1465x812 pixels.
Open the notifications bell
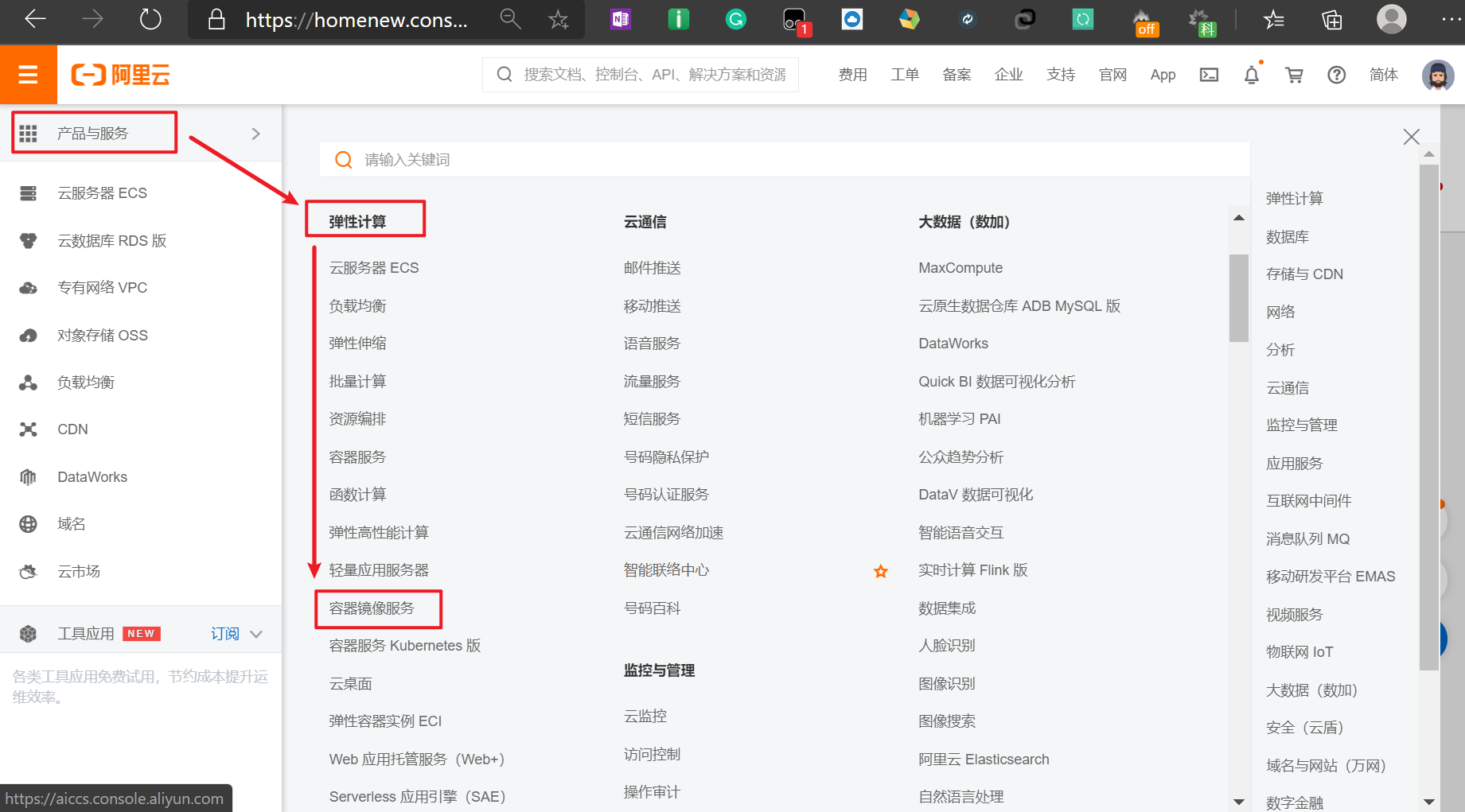click(1252, 75)
